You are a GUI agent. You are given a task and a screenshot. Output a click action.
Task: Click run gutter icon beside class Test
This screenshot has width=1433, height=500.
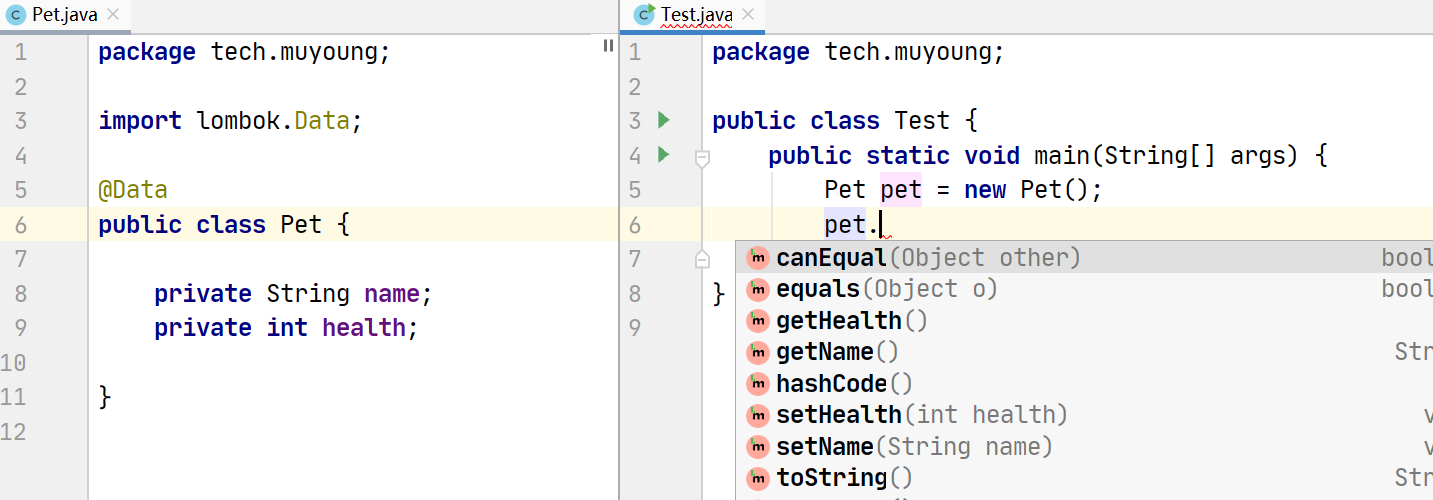tap(662, 121)
